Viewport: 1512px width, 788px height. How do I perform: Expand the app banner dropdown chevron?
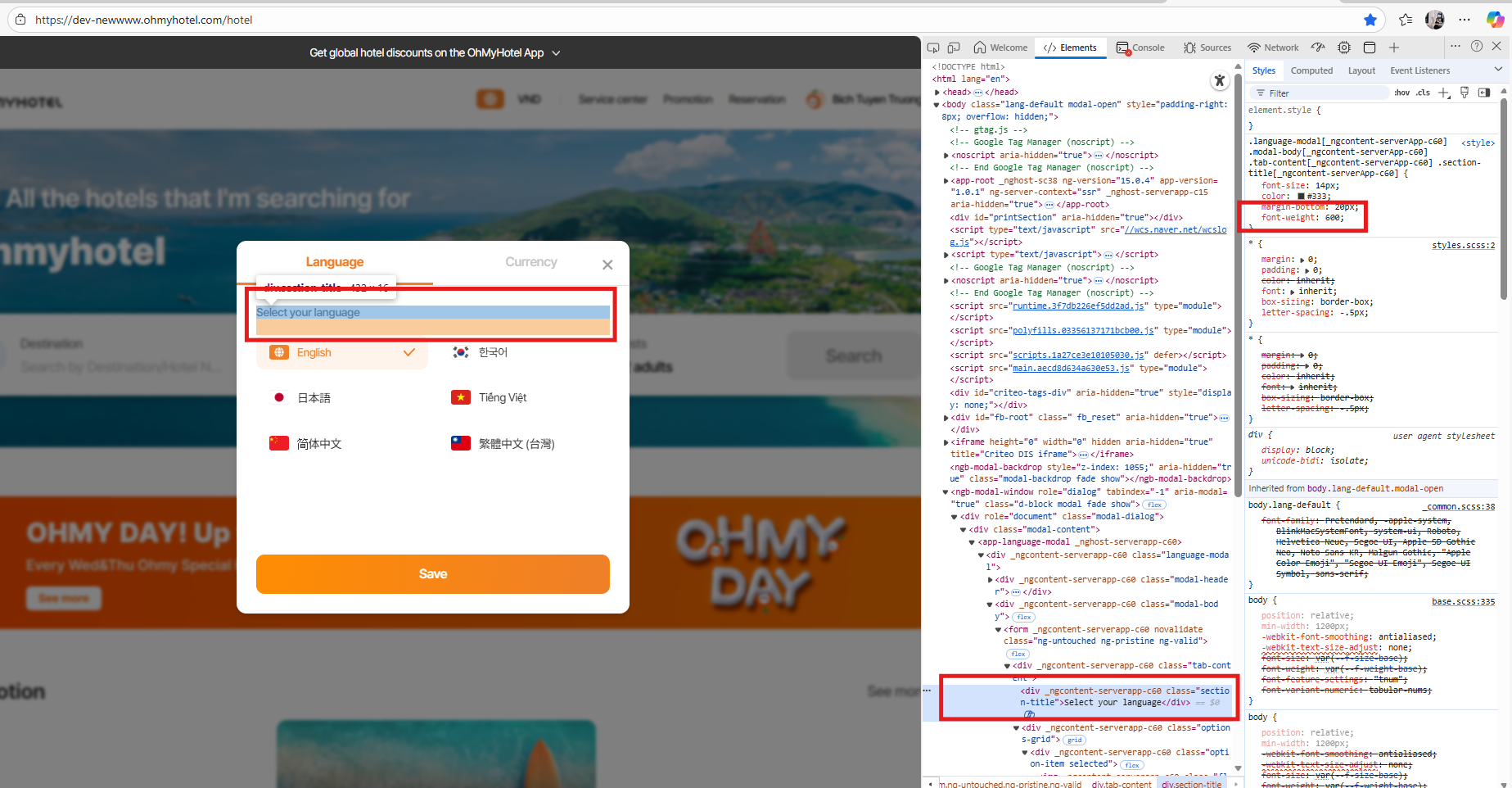tap(557, 53)
